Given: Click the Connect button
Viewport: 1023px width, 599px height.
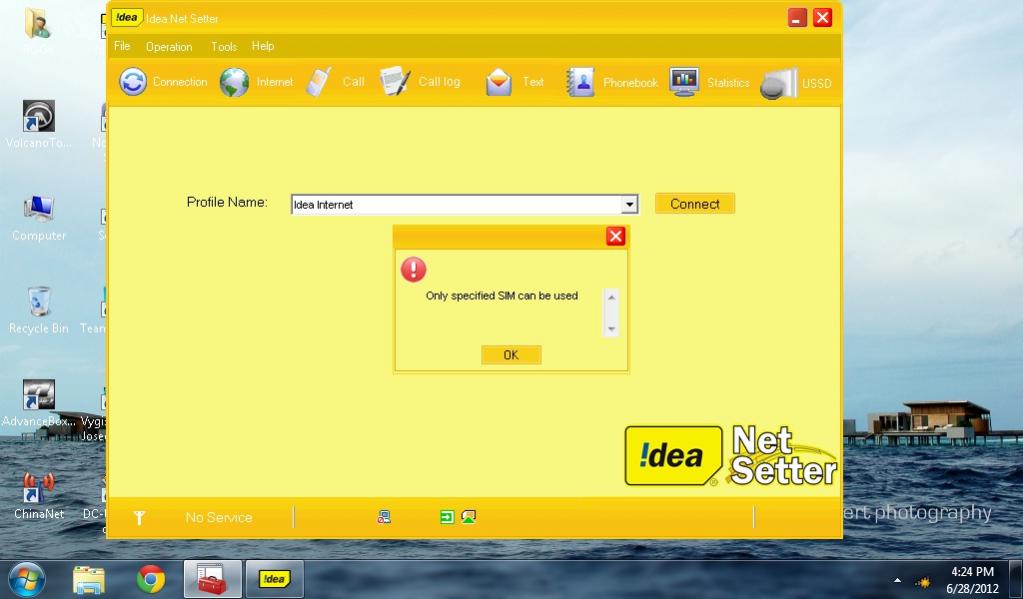Looking at the screenshot, I should tap(695, 204).
